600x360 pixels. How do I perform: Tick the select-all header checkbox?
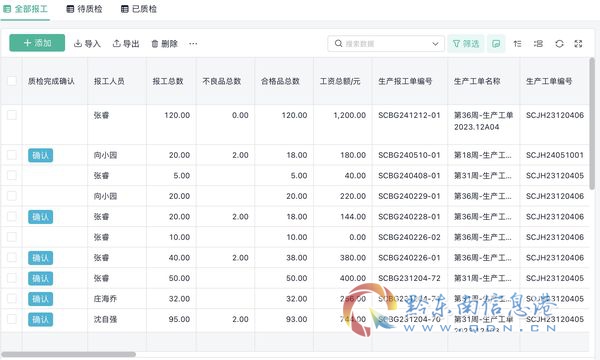12,81
